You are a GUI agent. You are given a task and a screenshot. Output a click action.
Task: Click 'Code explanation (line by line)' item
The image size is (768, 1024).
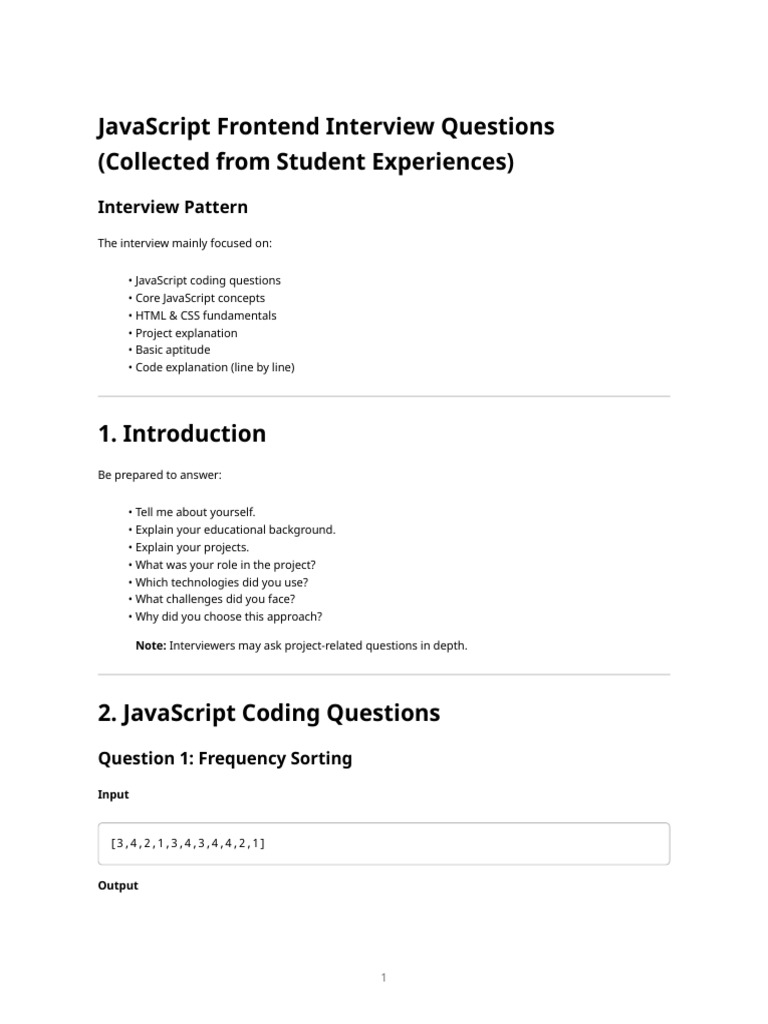(x=215, y=367)
